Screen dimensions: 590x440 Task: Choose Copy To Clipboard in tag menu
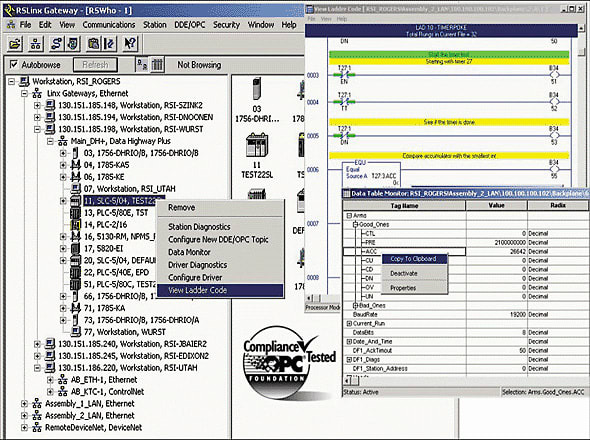point(414,259)
